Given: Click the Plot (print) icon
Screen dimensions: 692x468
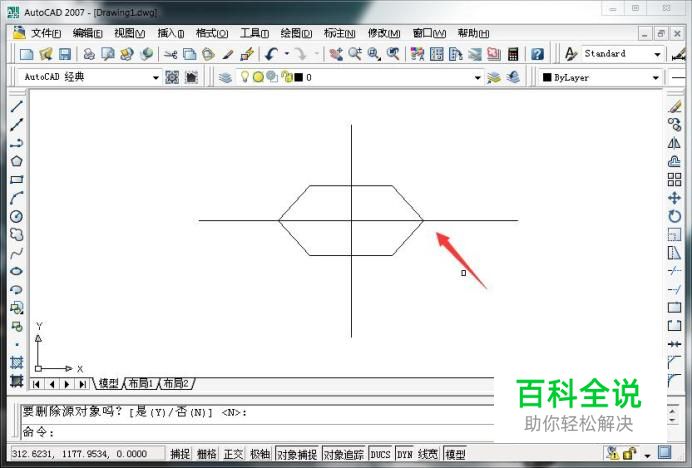Looking at the screenshot, I should 89,54.
